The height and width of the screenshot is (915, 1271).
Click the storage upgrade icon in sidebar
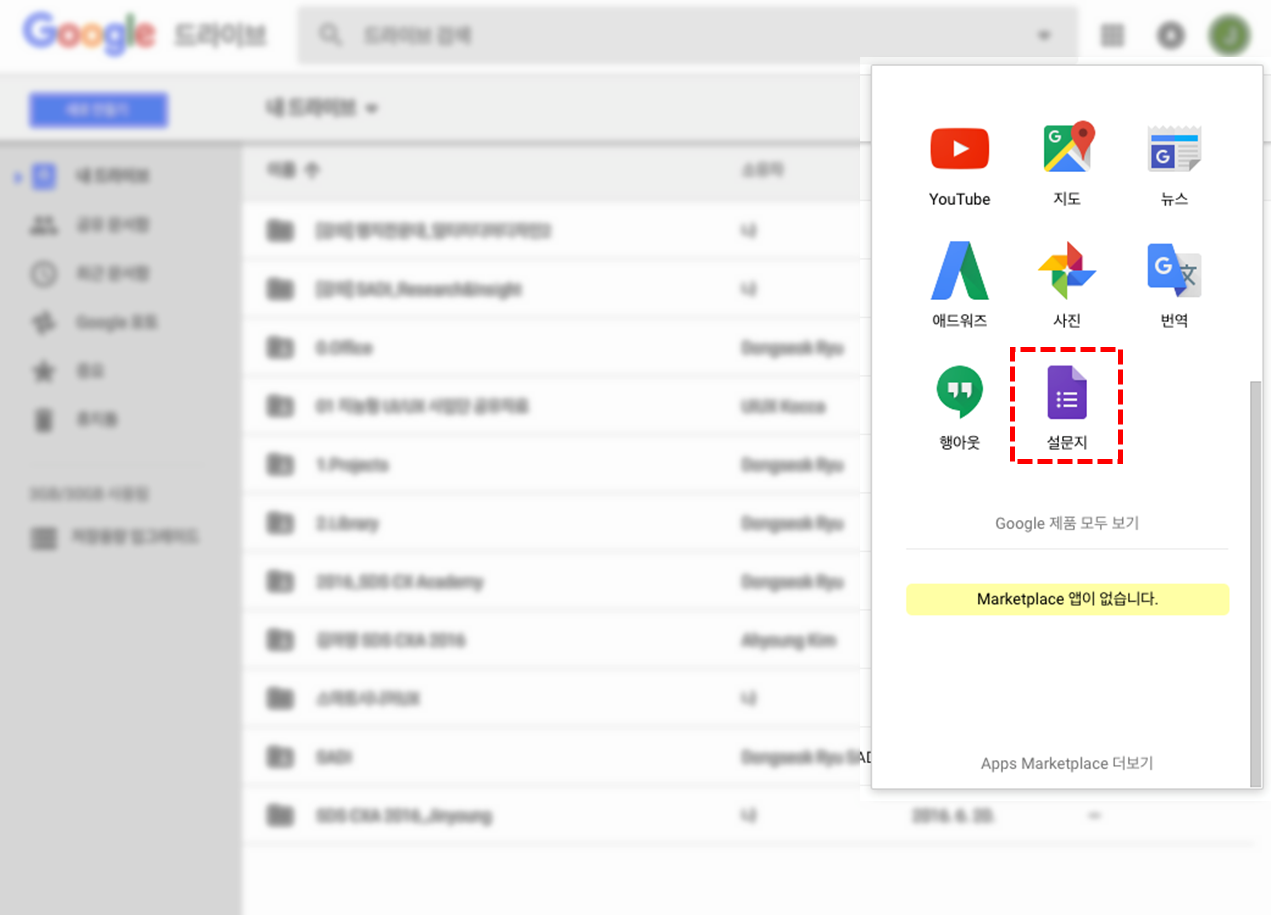tap(44, 538)
